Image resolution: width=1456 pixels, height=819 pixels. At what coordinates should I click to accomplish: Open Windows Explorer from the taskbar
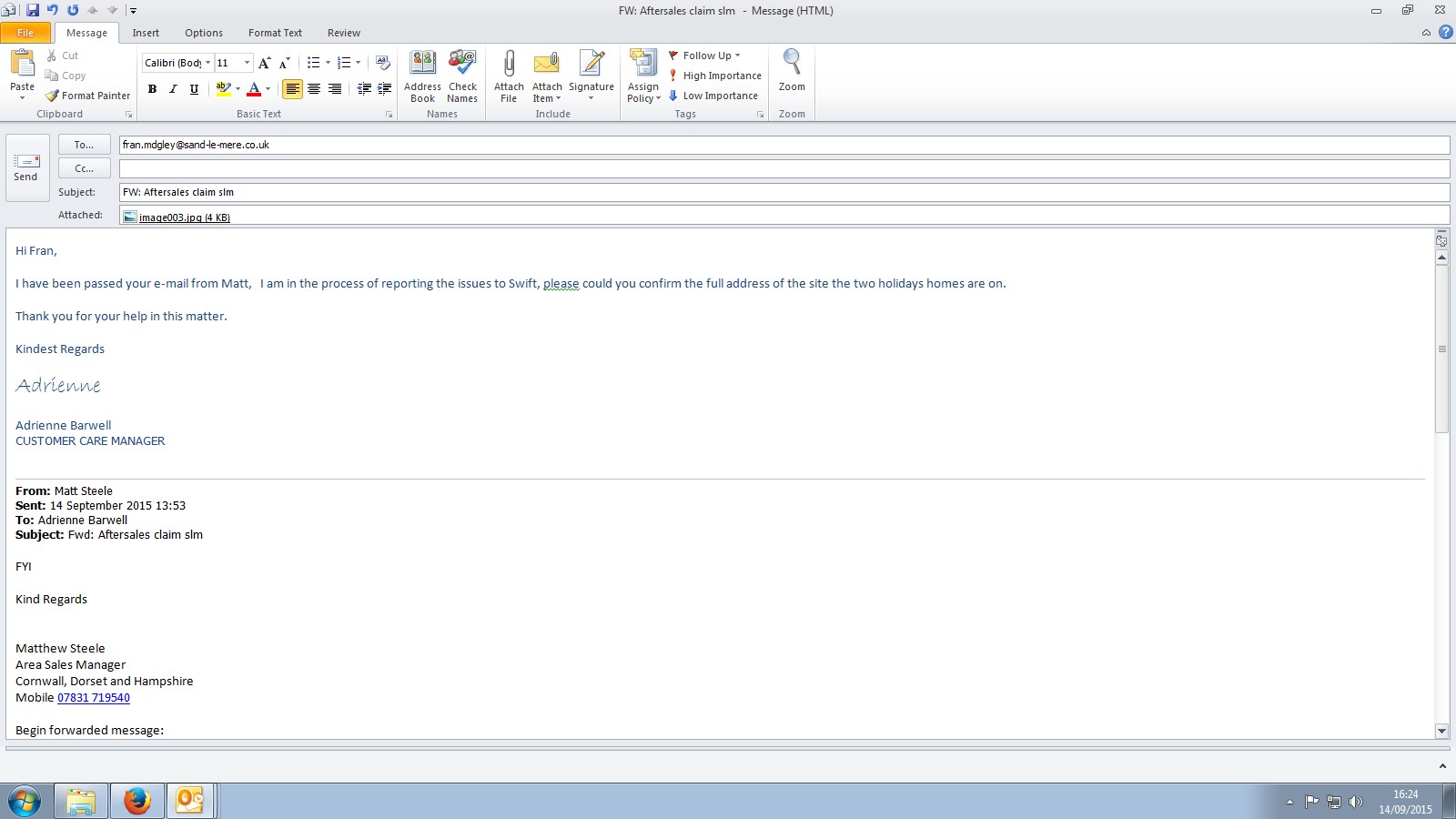point(81,801)
